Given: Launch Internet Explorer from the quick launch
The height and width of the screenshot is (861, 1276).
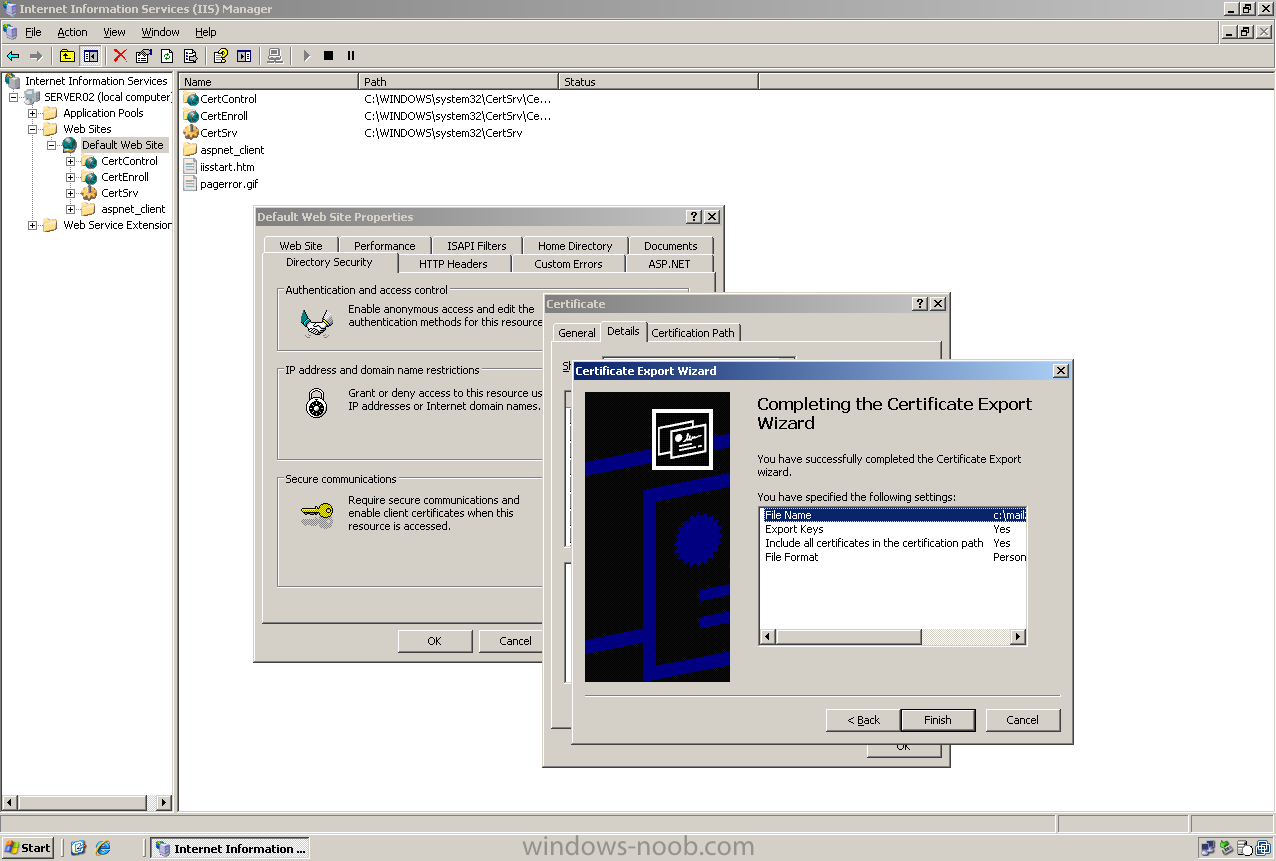Looking at the screenshot, I should pyautogui.click(x=103, y=848).
